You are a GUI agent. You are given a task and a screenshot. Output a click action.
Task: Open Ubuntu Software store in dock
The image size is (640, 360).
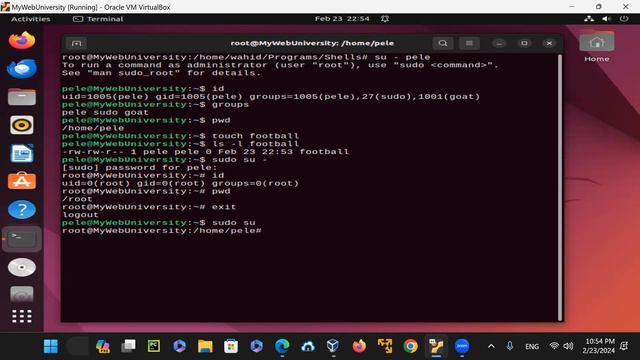pyautogui.click(x=22, y=181)
